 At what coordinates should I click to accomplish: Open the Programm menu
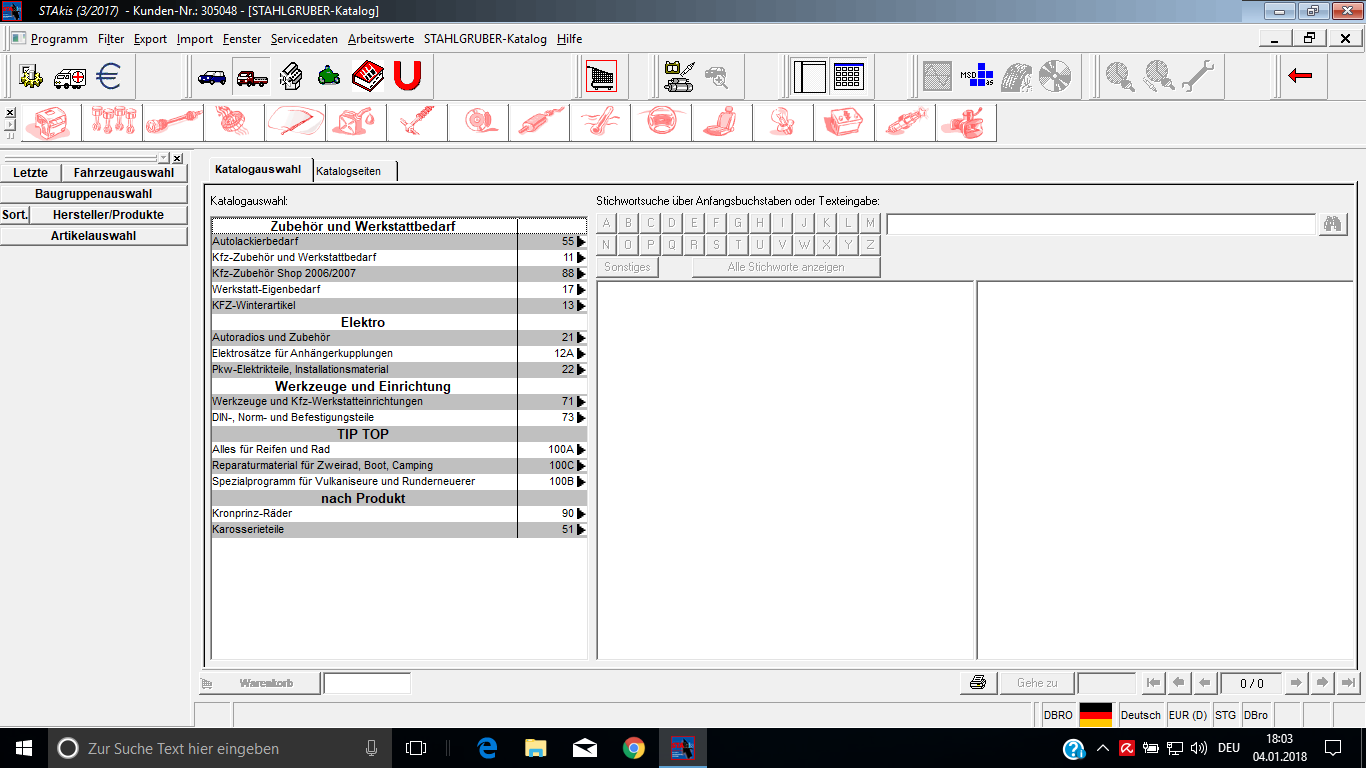59,39
